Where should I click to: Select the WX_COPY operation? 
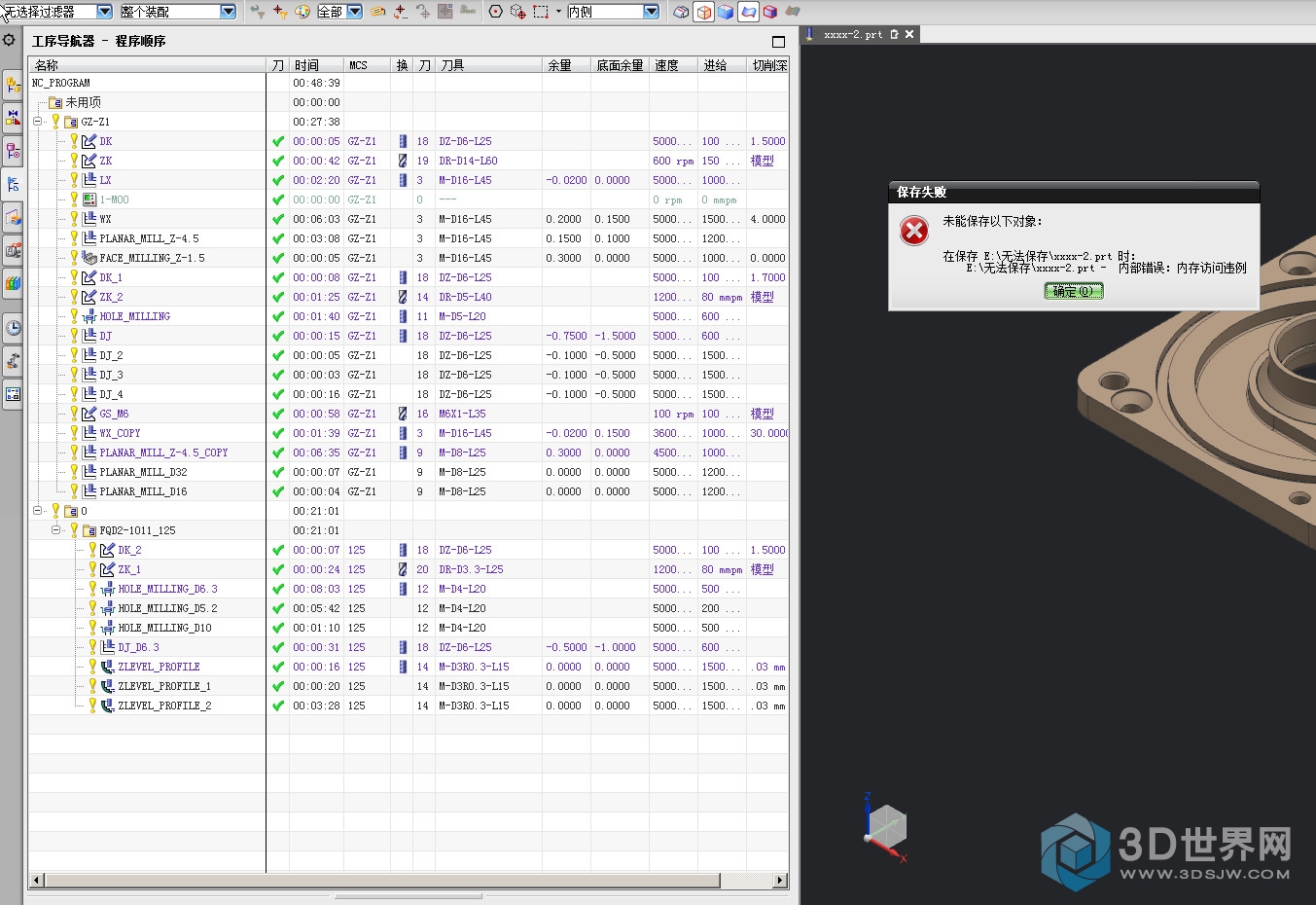120,433
